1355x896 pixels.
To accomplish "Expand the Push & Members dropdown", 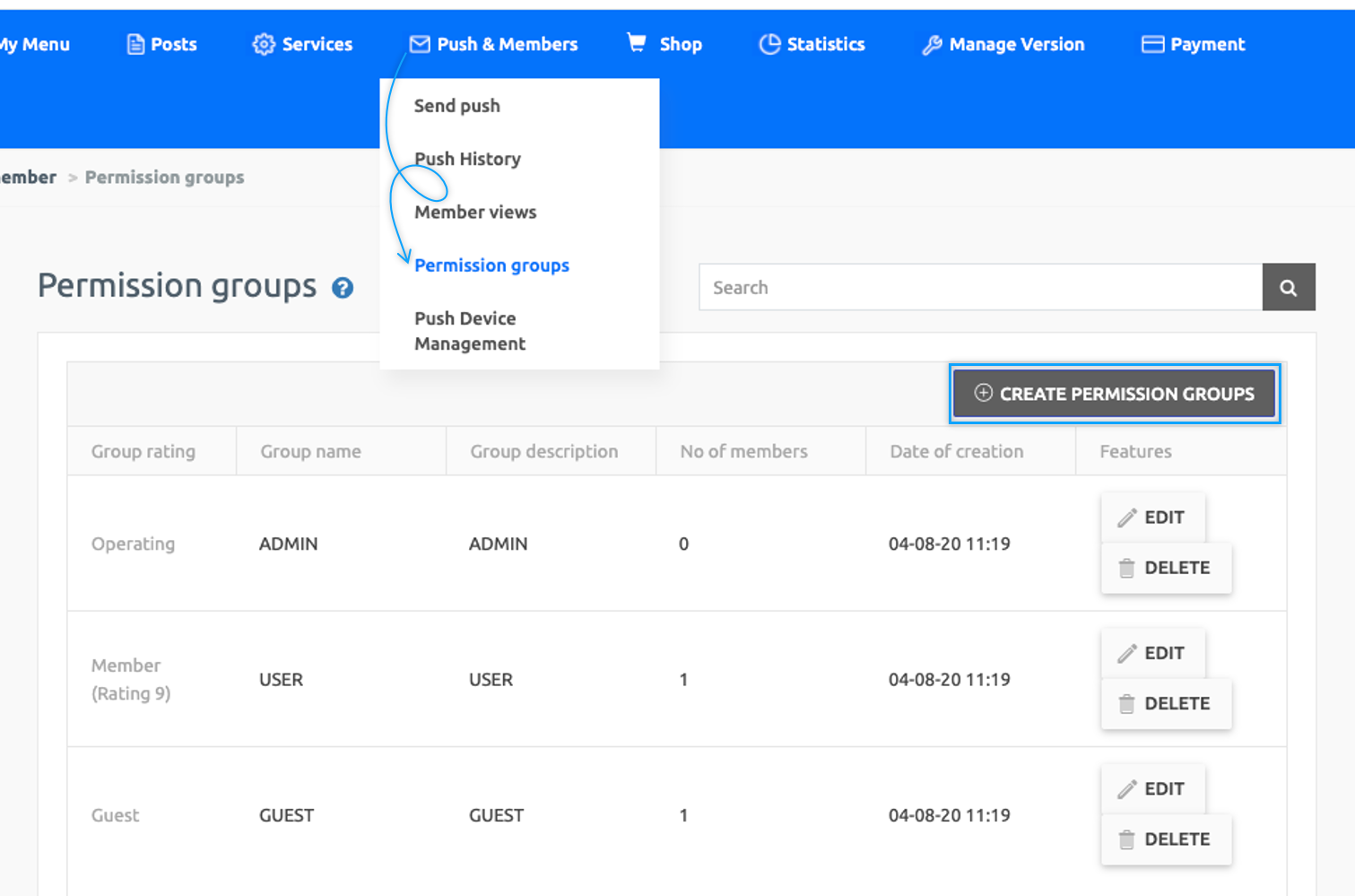I will pyautogui.click(x=494, y=44).
